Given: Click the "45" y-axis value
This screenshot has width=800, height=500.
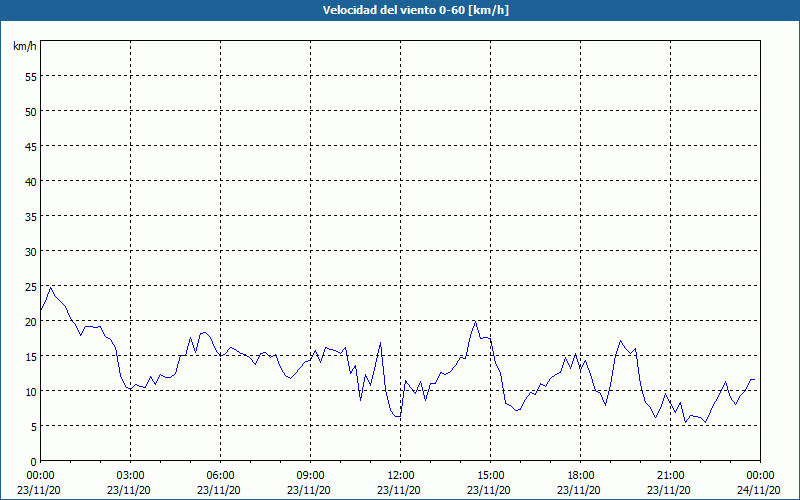Looking at the screenshot, I should 31,146.
